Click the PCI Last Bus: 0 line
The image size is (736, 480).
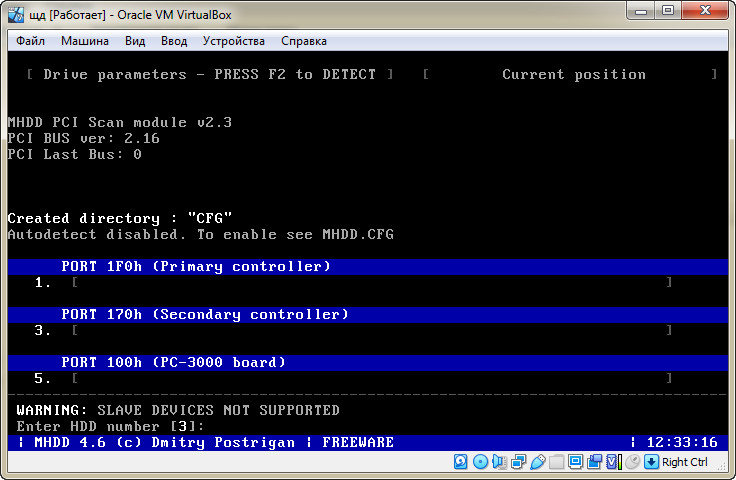click(x=75, y=154)
